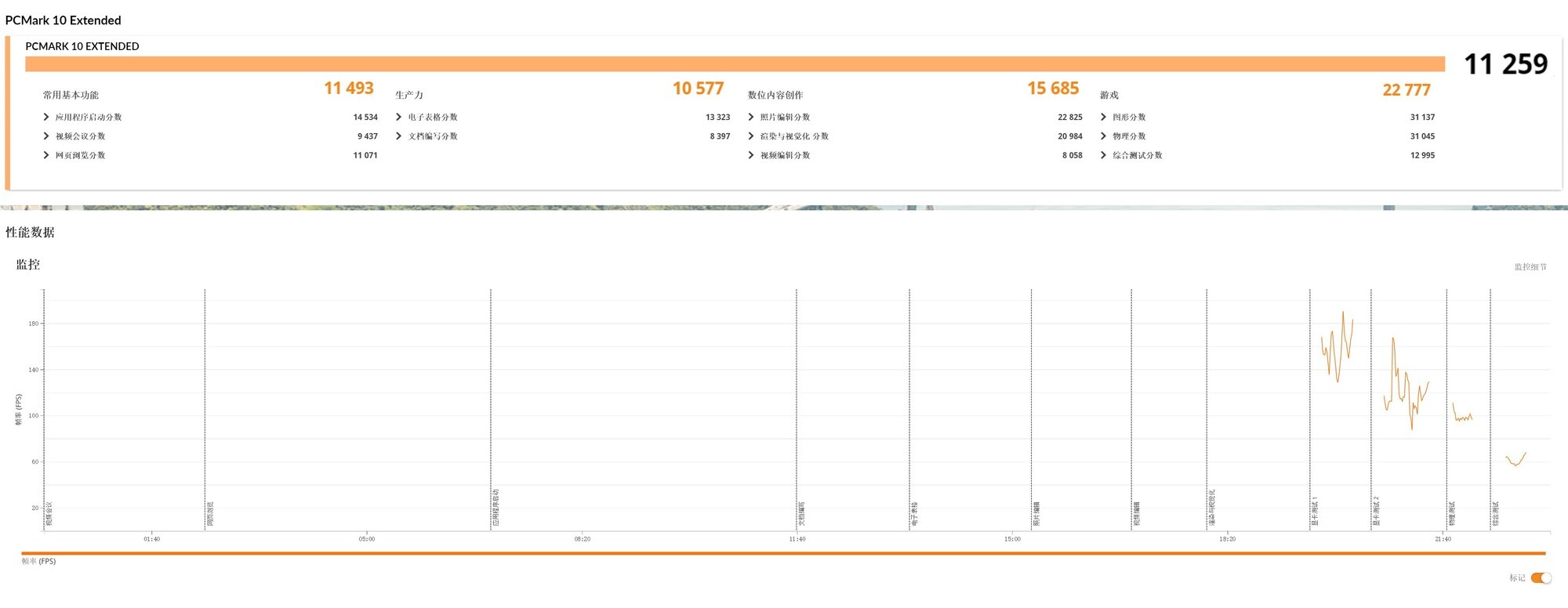Screen dimensions: 1568x608
Task: Click the chevron icon before 视频编辑分数
Action: coord(751,155)
